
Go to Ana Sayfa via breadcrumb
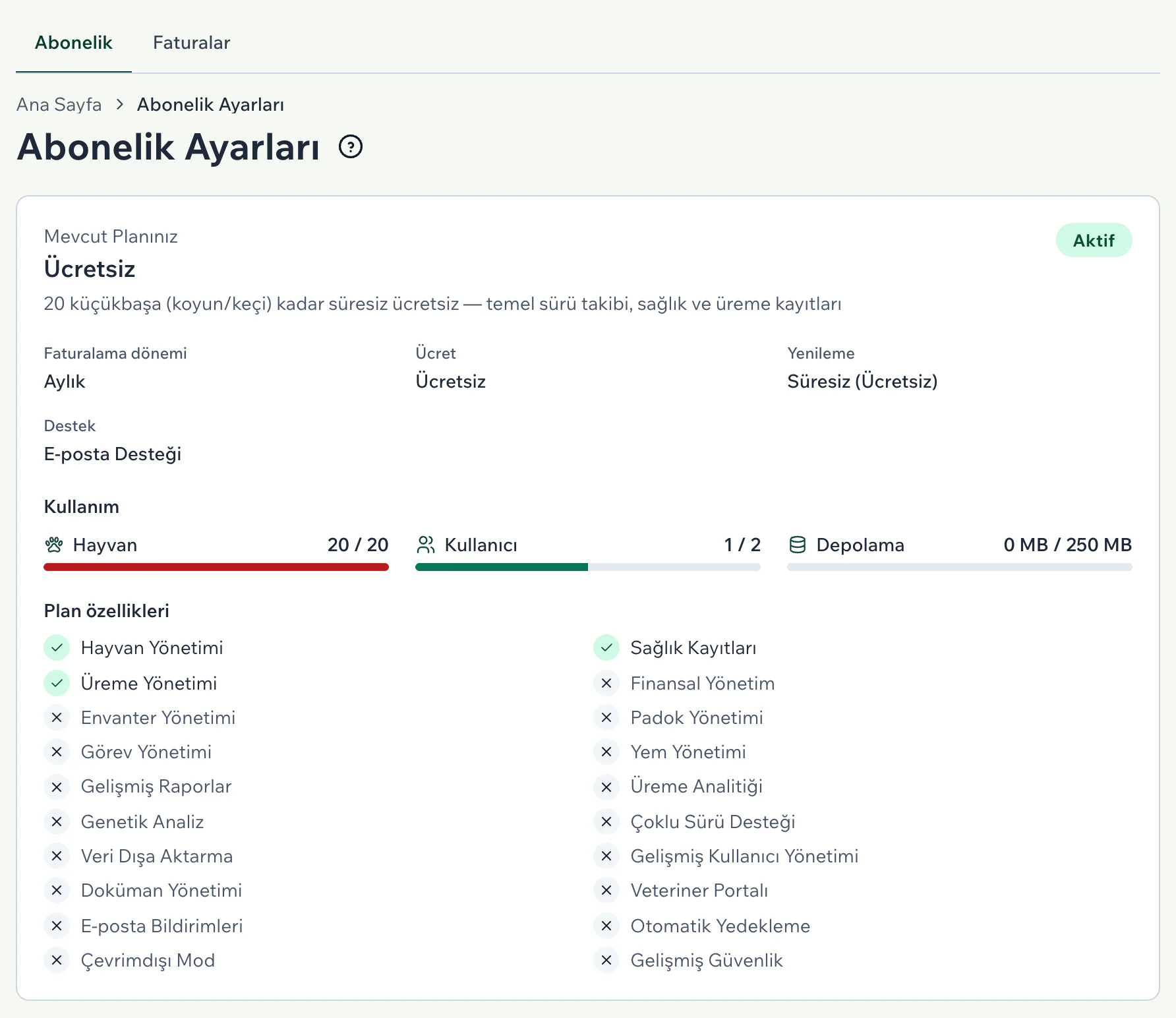59,104
